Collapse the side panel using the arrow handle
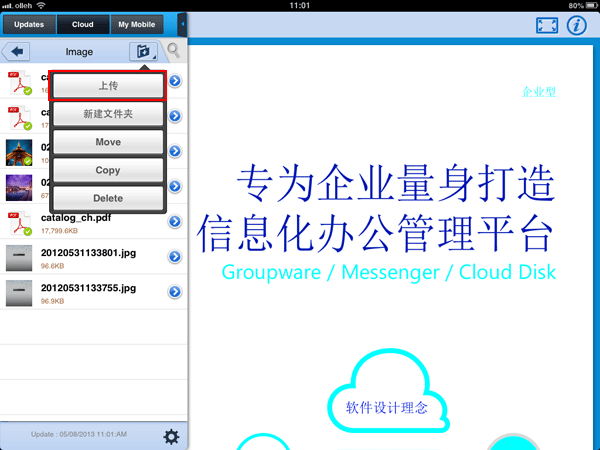 pos(182,22)
